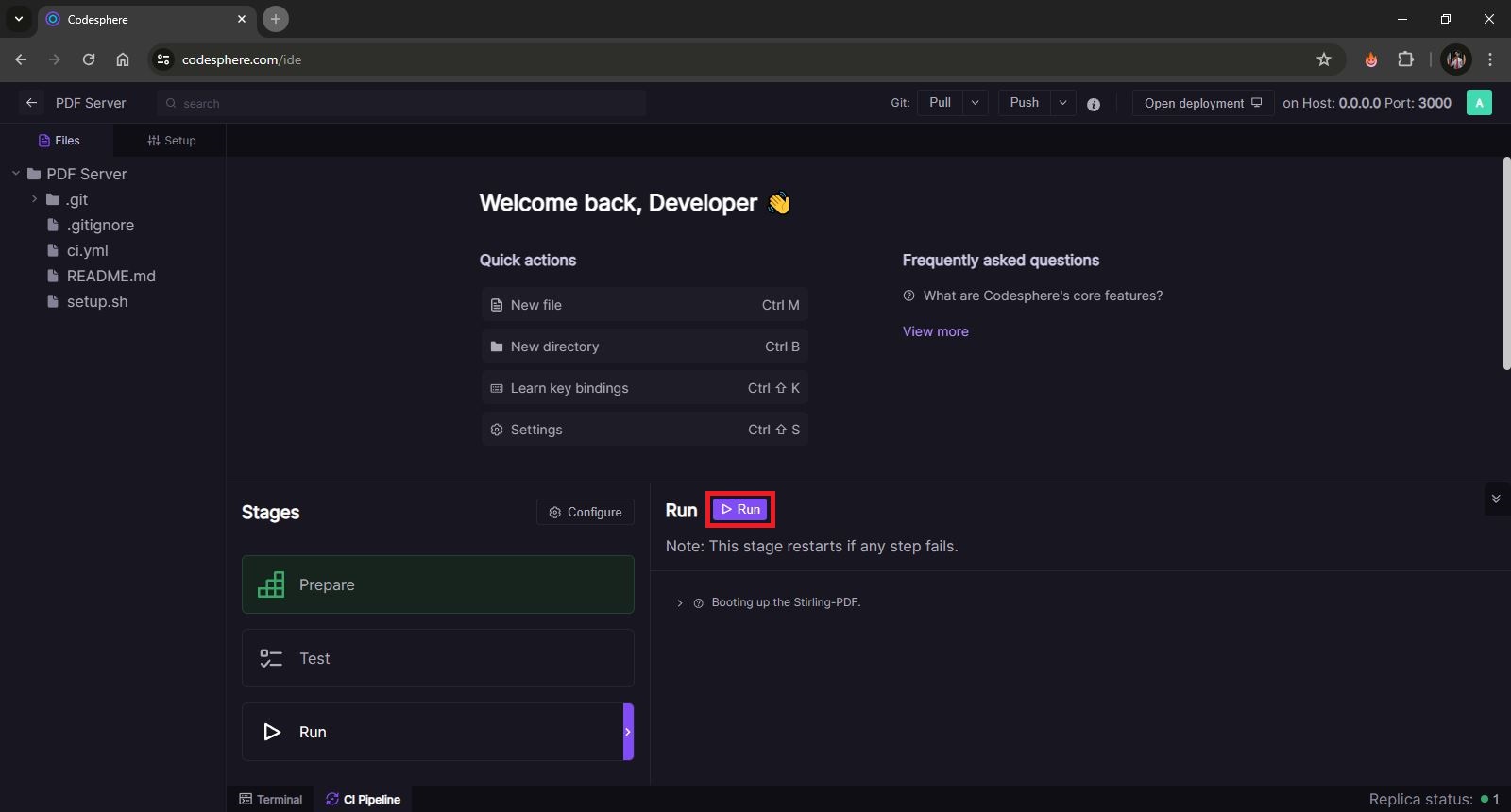Click the Host 0.0.0.0 Port 3000 text
The height and width of the screenshot is (812, 1511).
[1367, 103]
